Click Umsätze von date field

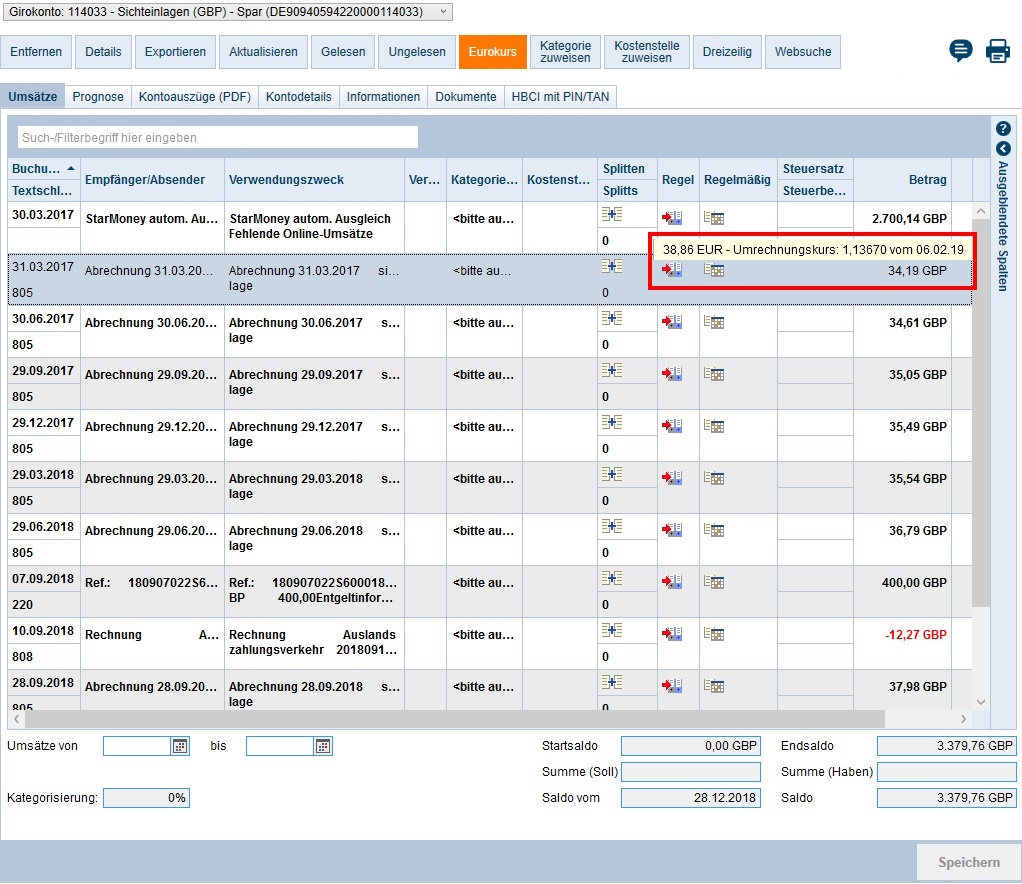point(138,746)
